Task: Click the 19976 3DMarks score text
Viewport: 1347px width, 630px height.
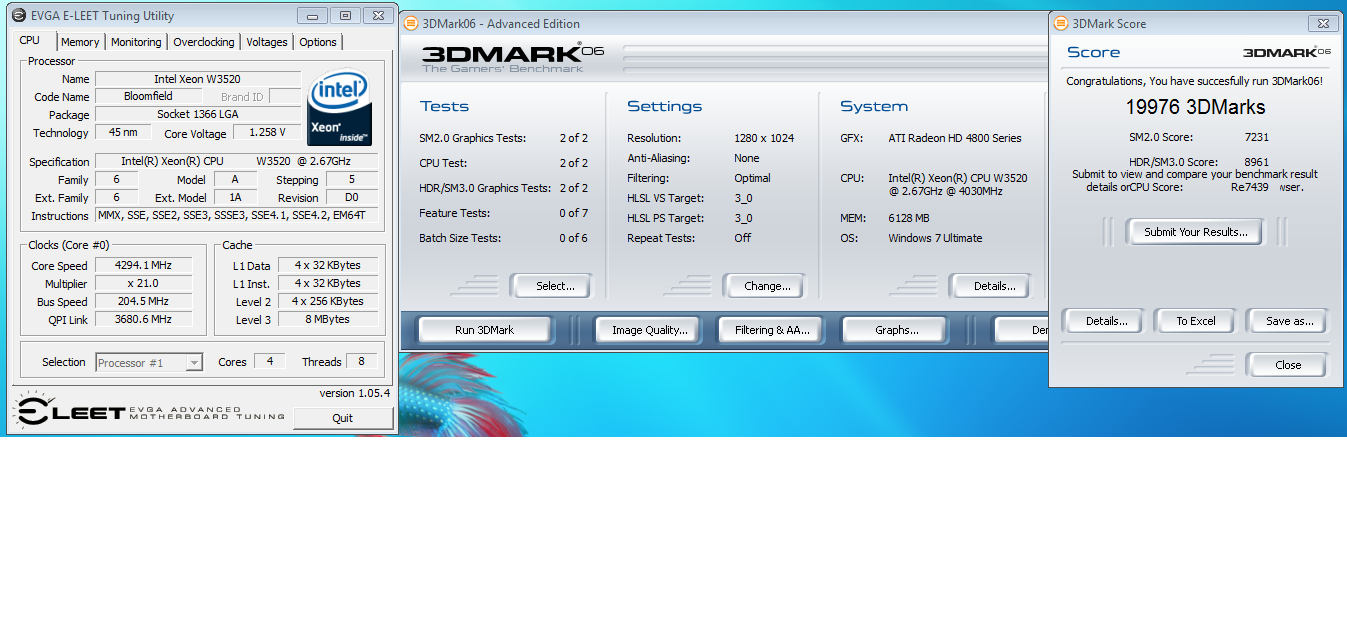Action: click(x=1195, y=108)
